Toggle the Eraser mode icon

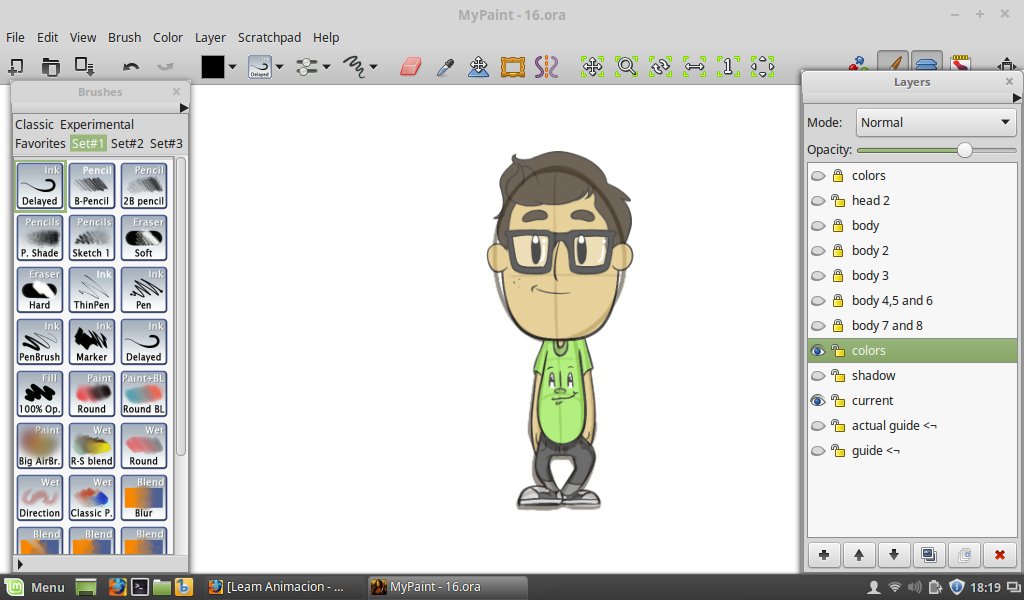click(x=410, y=66)
